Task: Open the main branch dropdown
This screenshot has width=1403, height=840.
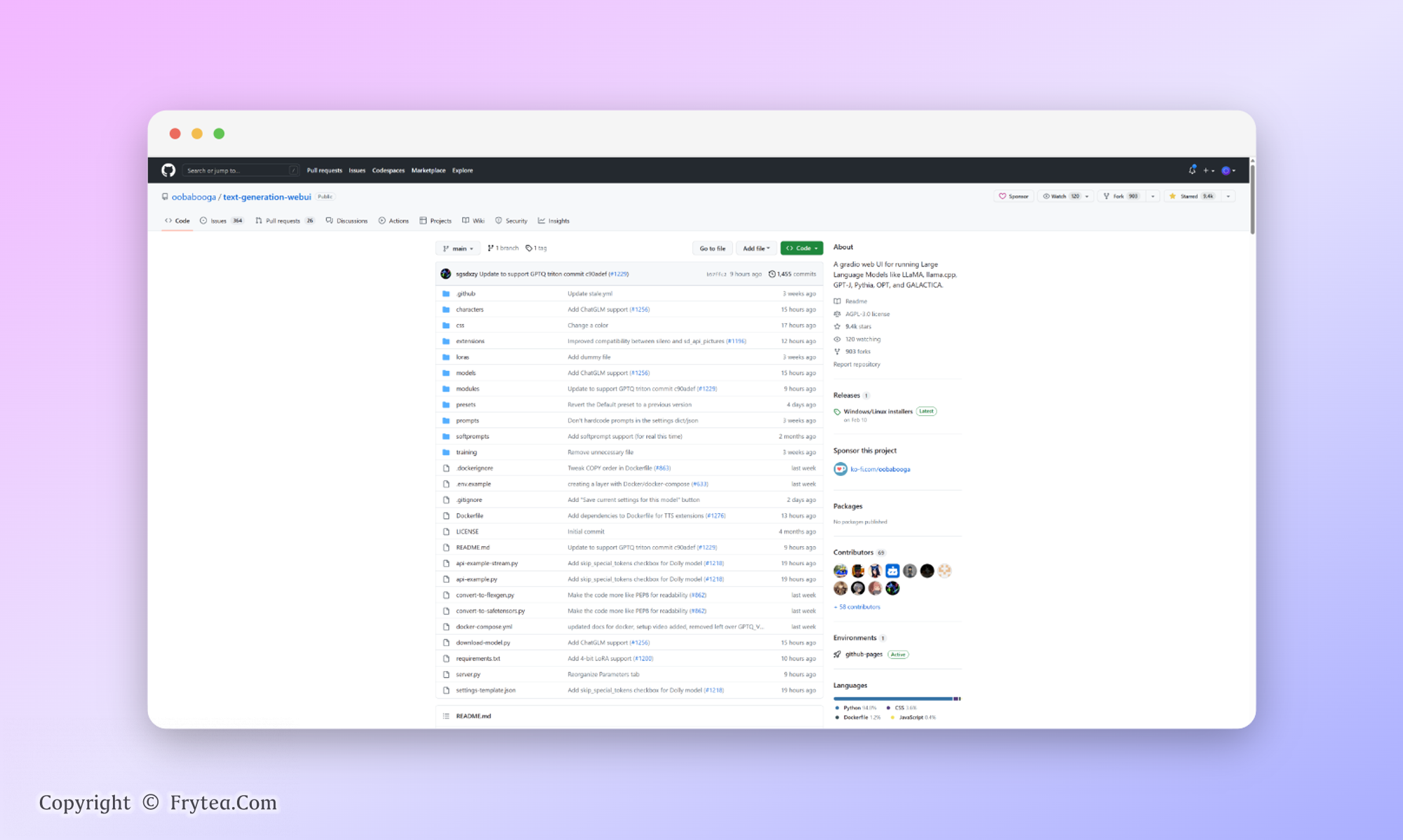Action: pyautogui.click(x=458, y=248)
